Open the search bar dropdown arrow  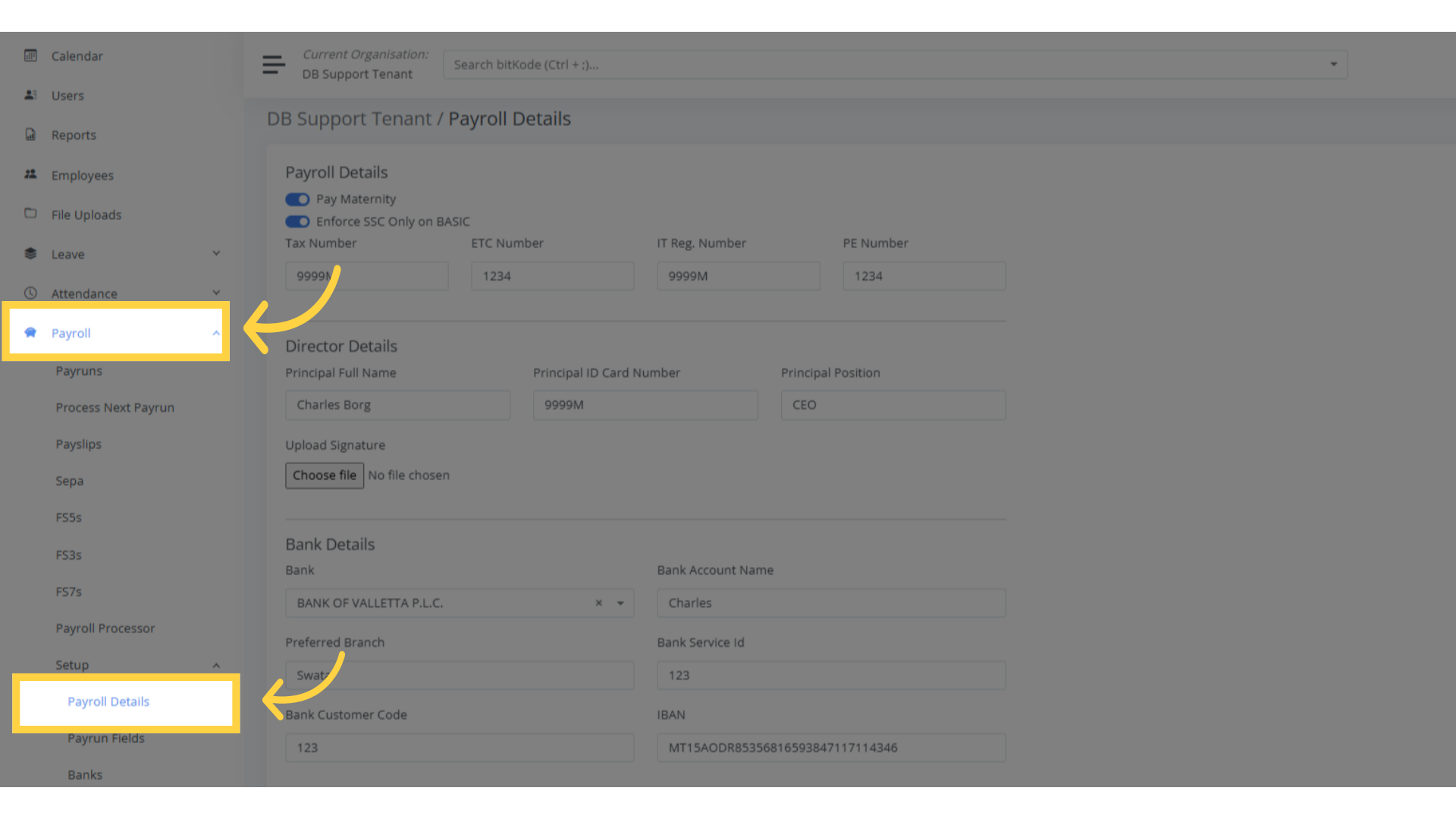click(1333, 64)
